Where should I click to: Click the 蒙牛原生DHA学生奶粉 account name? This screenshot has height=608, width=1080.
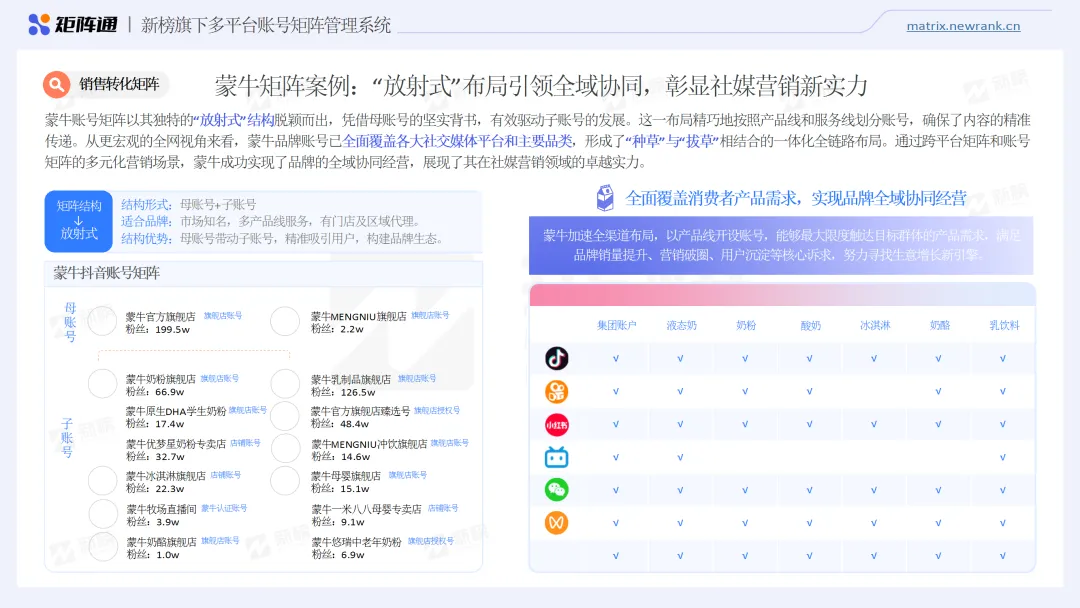click(176, 411)
